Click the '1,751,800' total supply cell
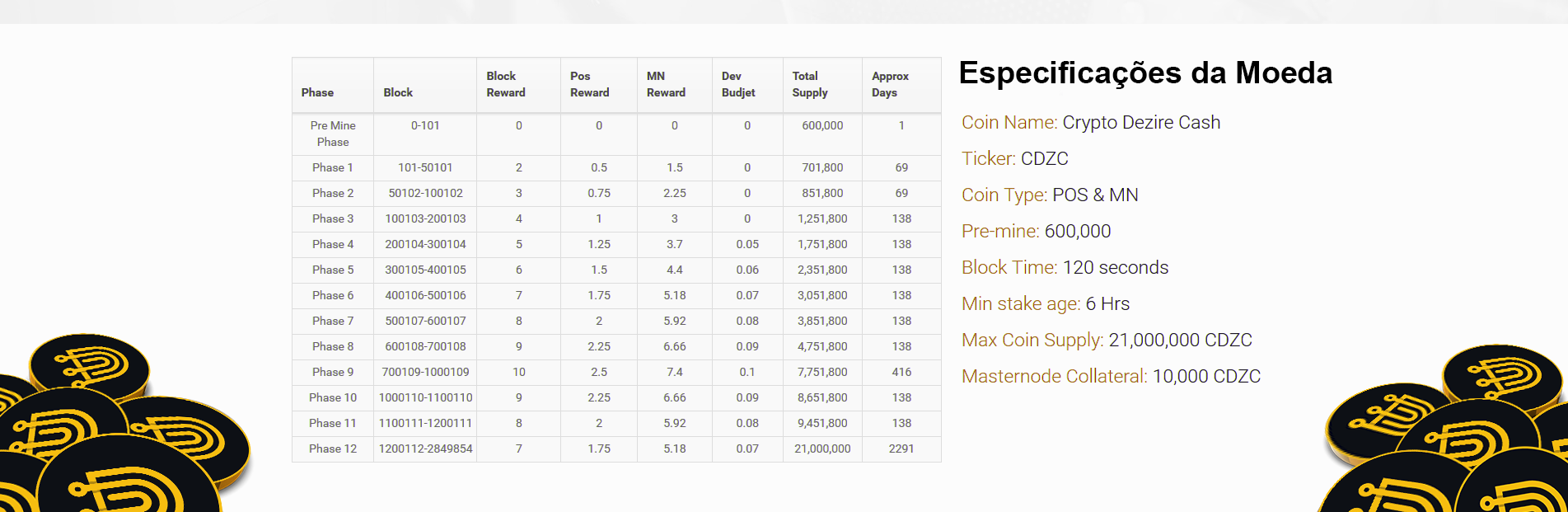The image size is (1568, 512). pyautogui.click(x=822, y=244)
